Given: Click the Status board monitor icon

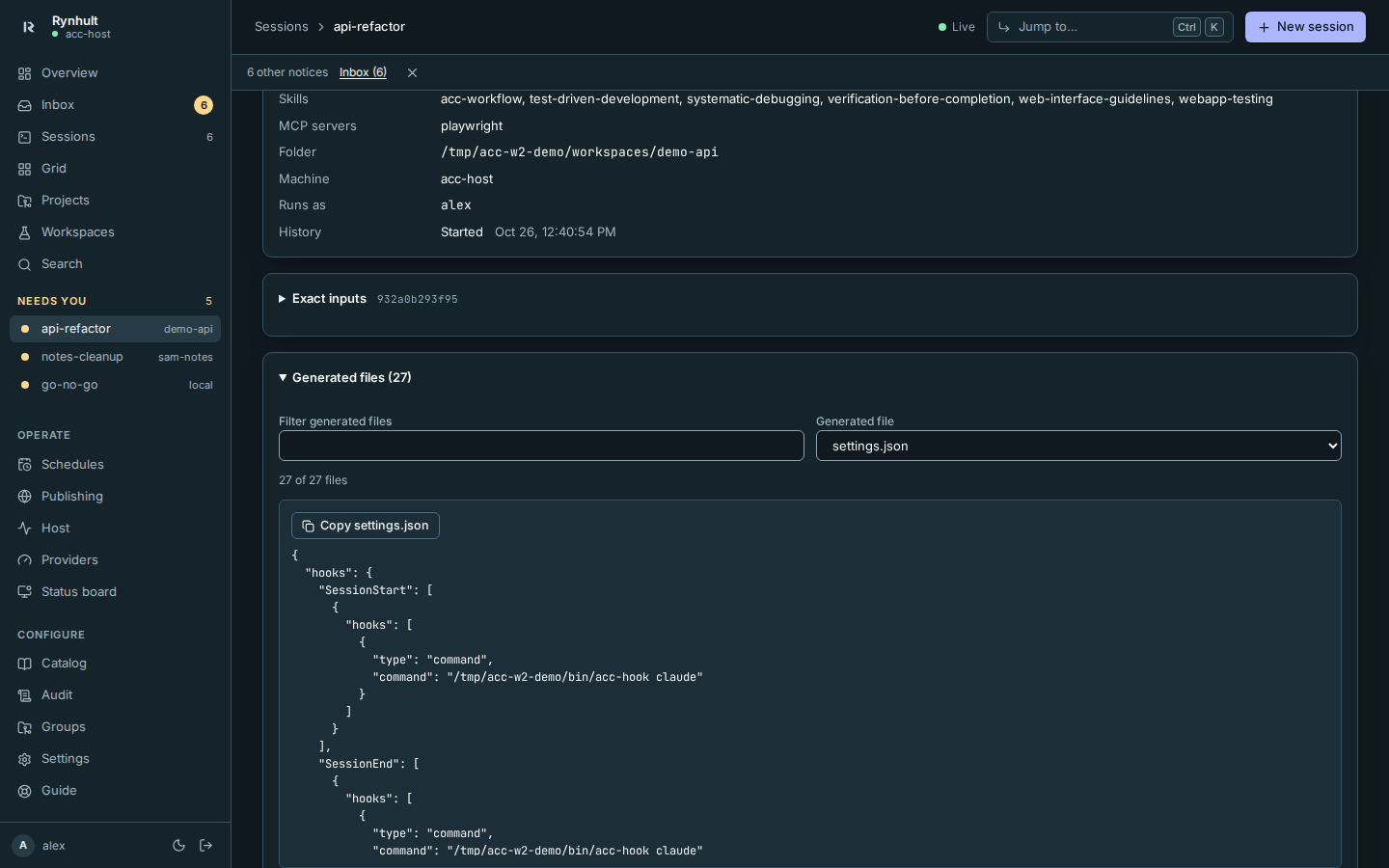Looking at the screenshot, I should tap(25, 592).
